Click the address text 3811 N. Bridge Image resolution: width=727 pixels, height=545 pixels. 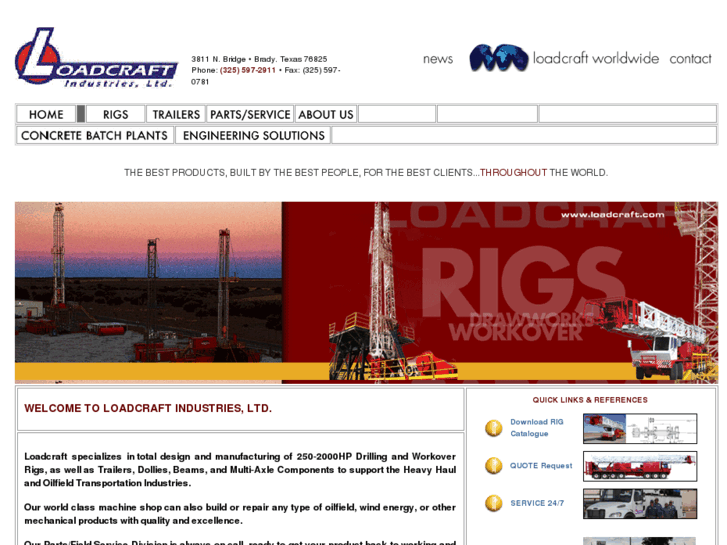click(218, 59)
